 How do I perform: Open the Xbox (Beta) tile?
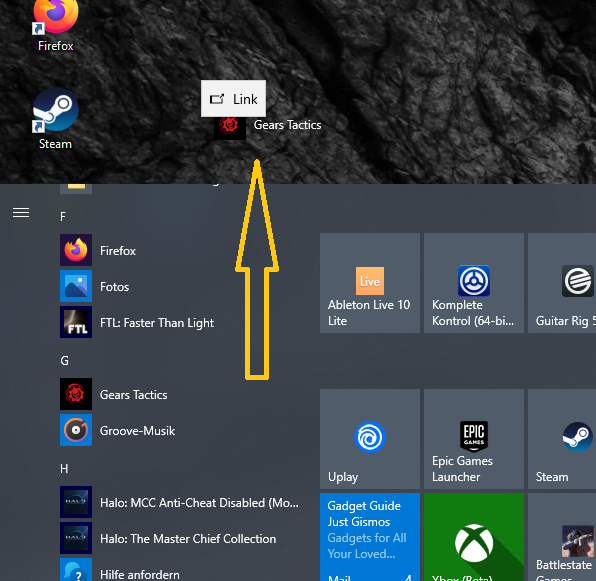(474, 537)
